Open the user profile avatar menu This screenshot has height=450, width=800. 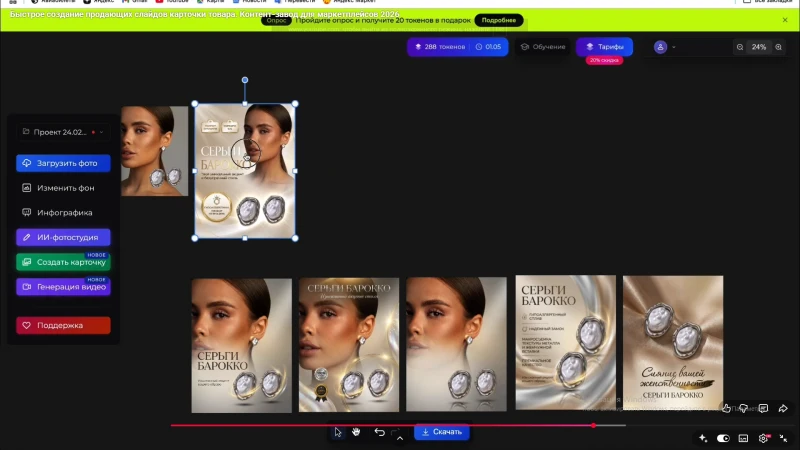point(660,47)
